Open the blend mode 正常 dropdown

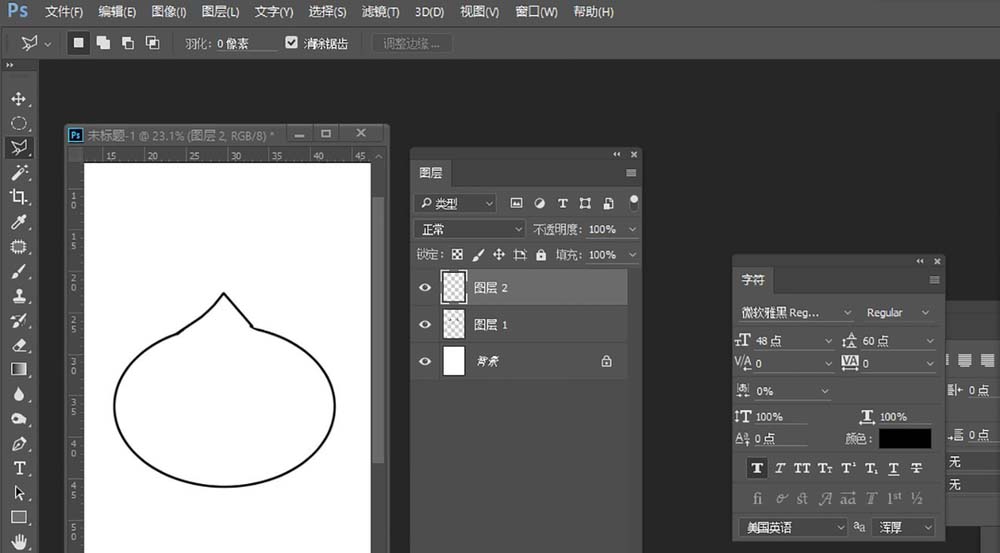pyautogui.click(x=470, y=229)
